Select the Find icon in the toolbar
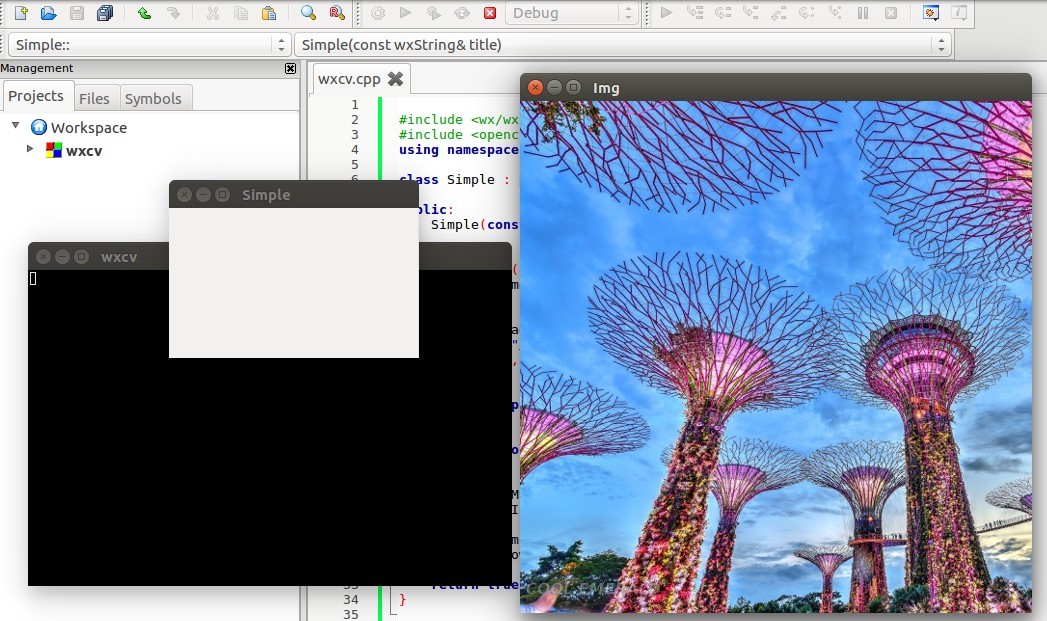Screen dimensions: 1047x621 point(307,13)
